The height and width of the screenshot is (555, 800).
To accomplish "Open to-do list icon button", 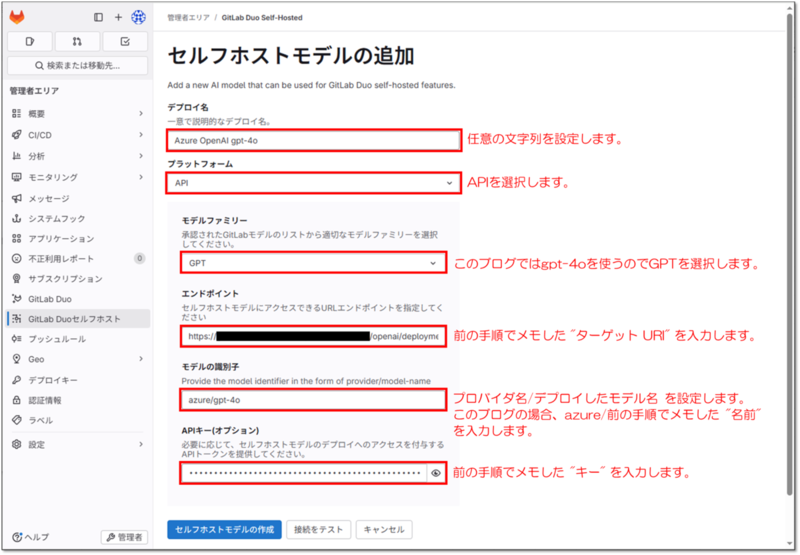I will [125, 41].
